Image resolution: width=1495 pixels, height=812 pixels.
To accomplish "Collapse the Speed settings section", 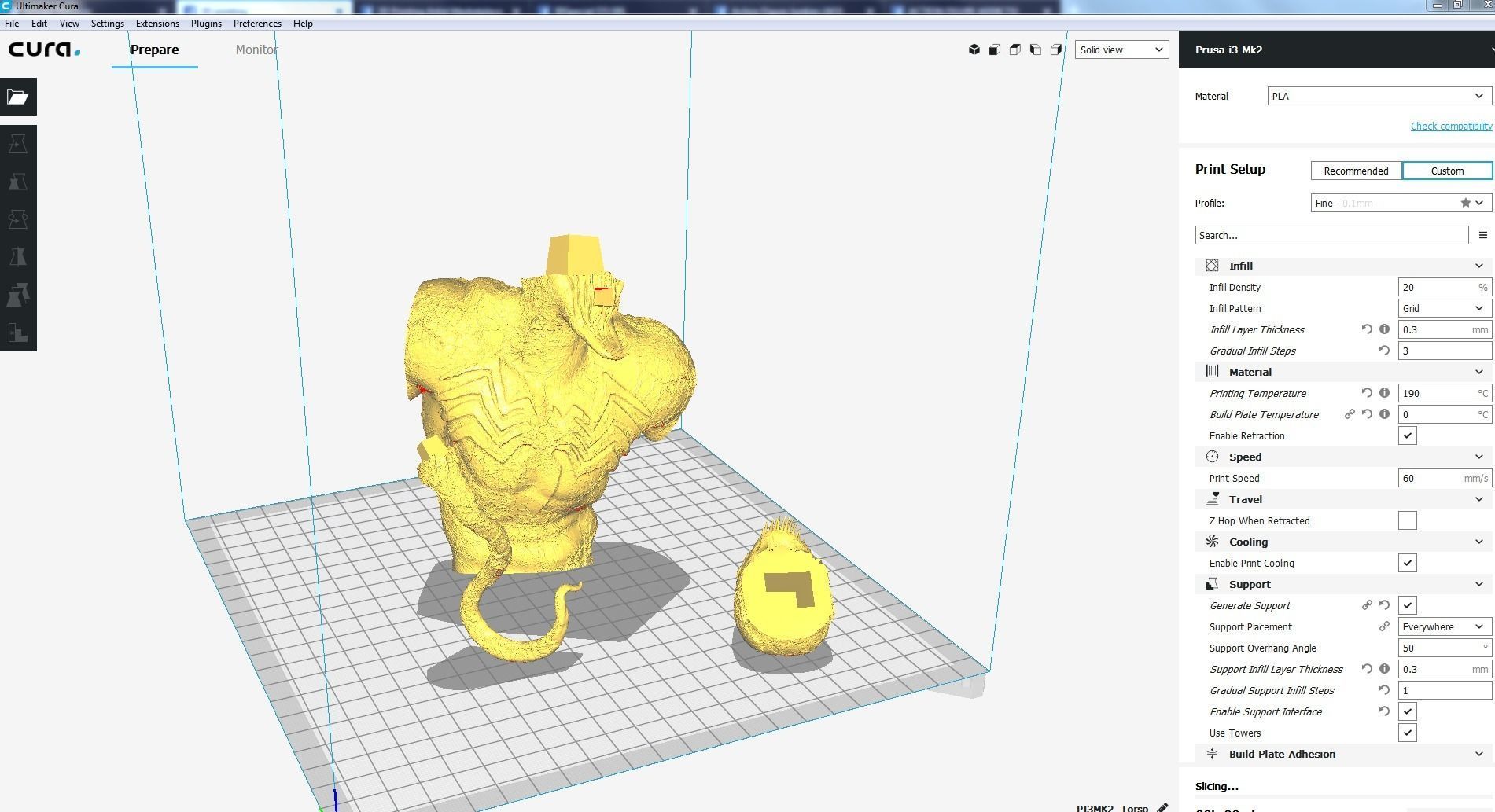I will (x=1343, y=457).
